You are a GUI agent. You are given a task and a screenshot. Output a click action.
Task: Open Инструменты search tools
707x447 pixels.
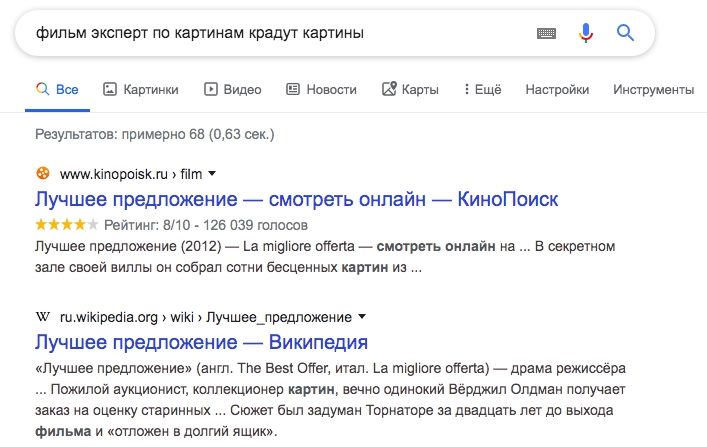(653, 89)
